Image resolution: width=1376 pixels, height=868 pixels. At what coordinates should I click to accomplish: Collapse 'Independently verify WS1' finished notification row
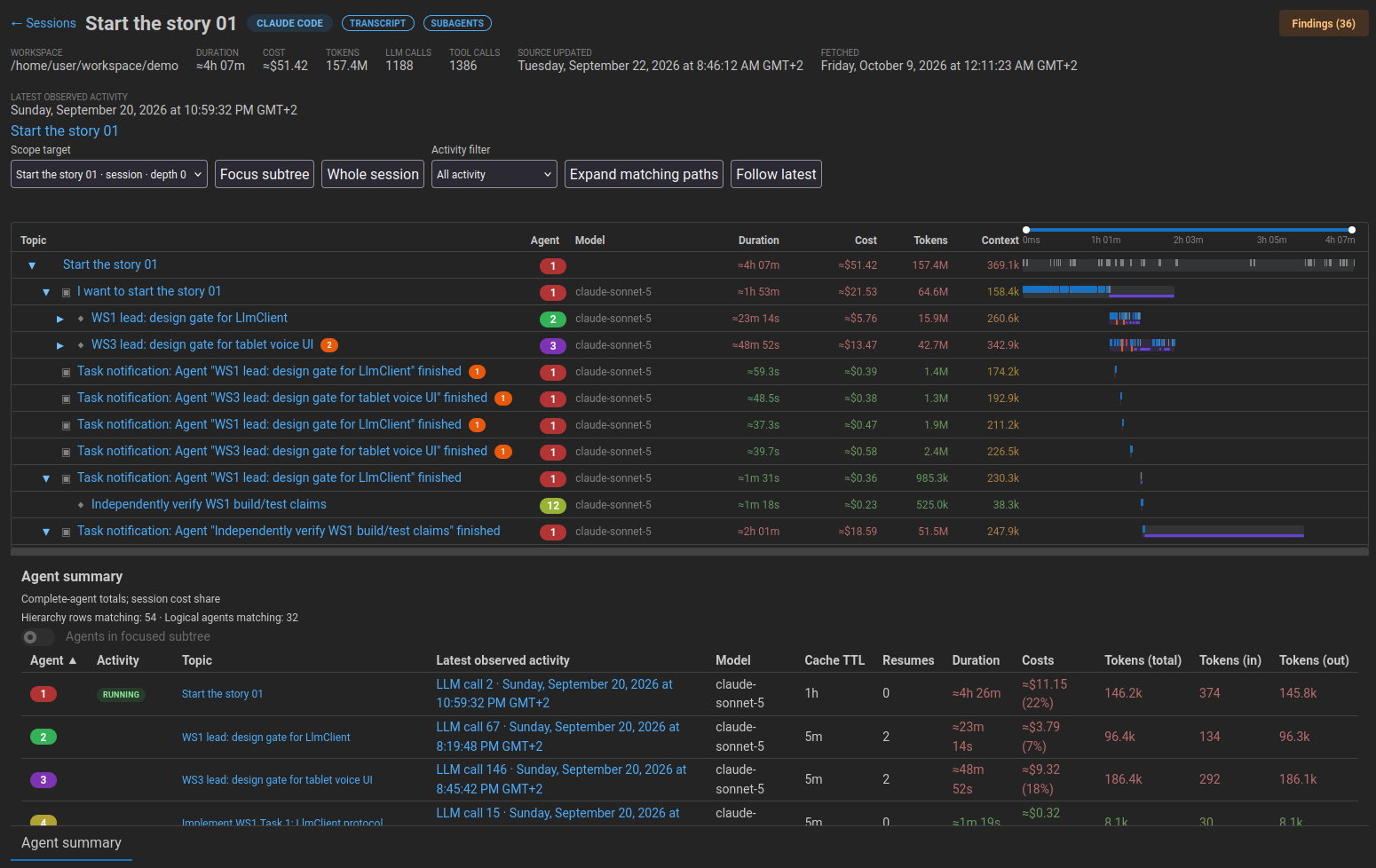point(46,532)
